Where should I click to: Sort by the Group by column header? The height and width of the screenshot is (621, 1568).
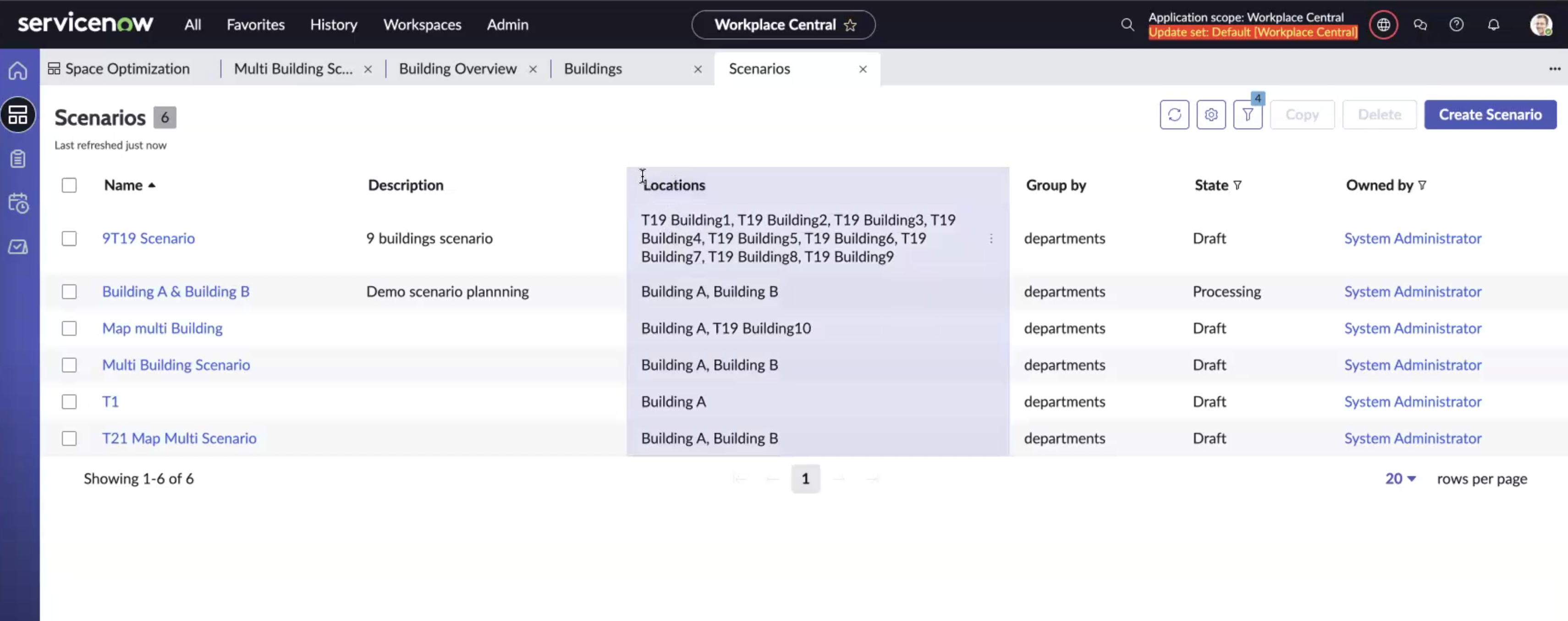1056,185
